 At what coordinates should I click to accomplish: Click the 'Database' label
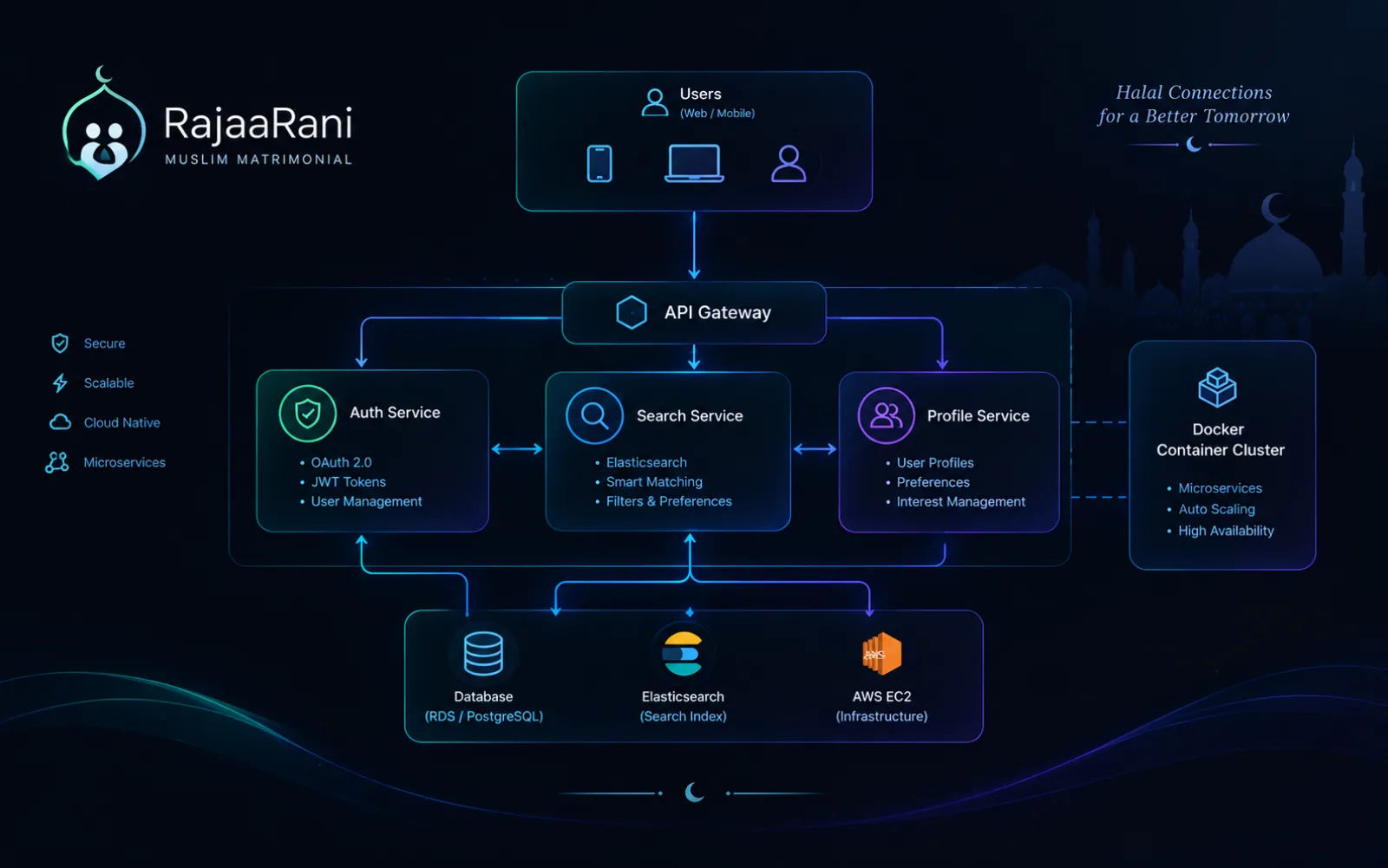pyautogui.click(x=483, y=697)
